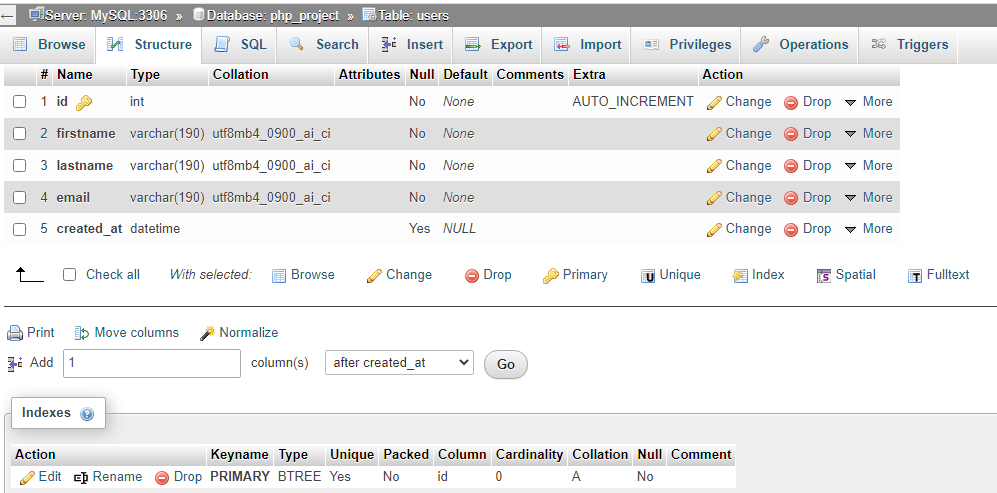Click the Rename link for PRIMARY index
This screenshot has height=493, width=997.
[107, 477]
